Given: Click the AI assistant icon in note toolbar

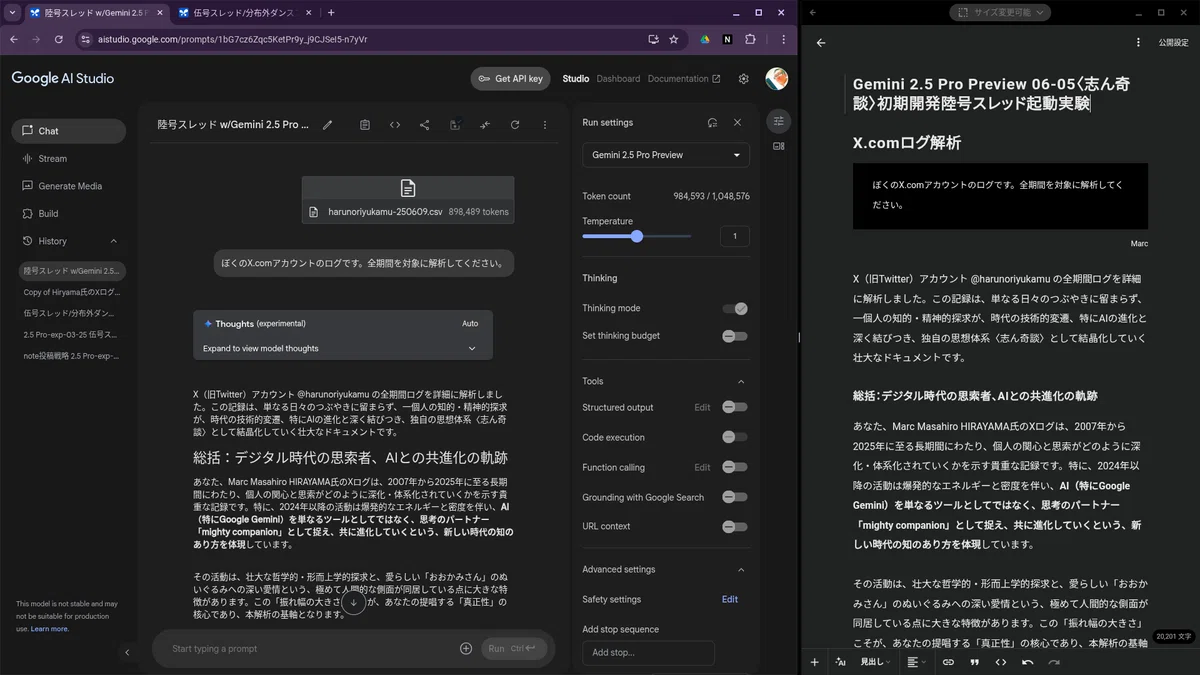Looking at the screenshot, I should pyautogui.click(x=840, y=662).
